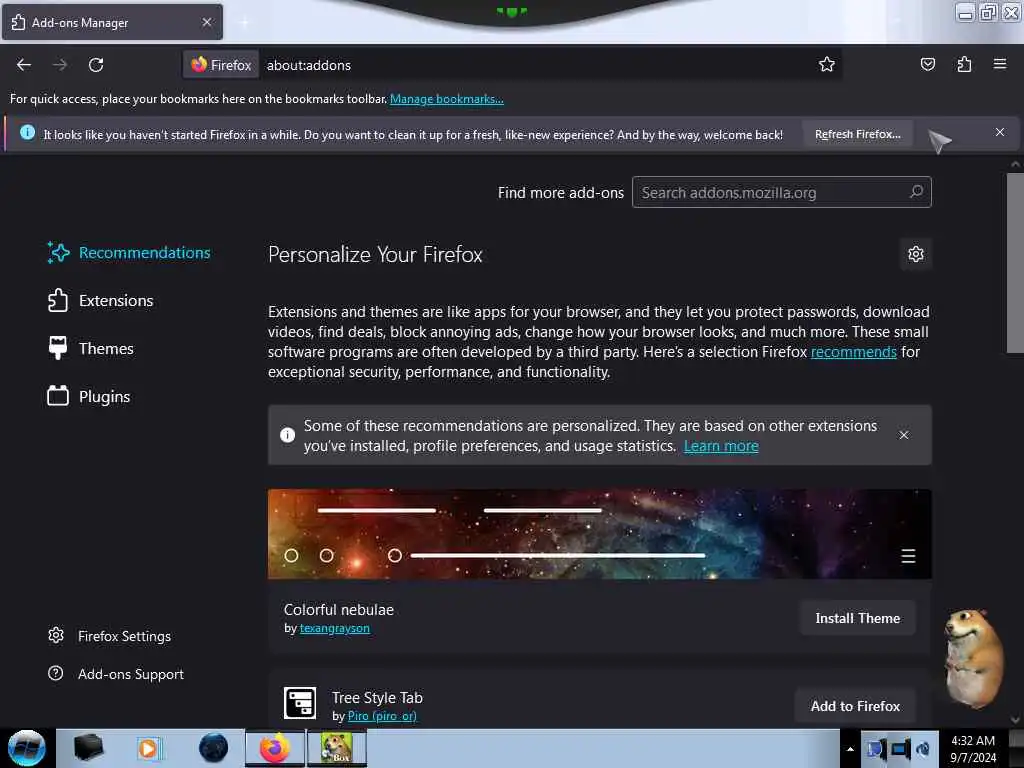Bookmark this page with the star icon
1024x768 pixels.
(827, 65)
